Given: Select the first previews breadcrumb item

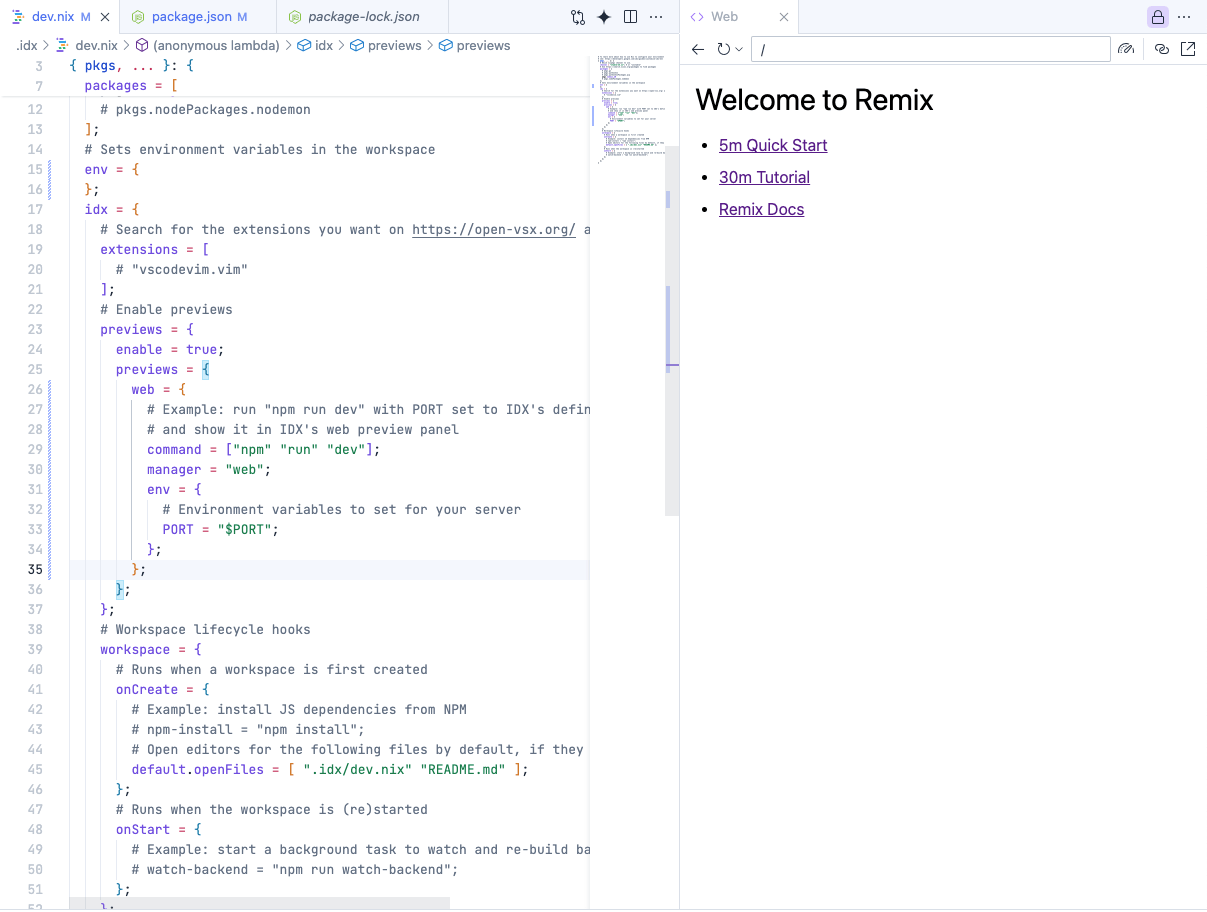Looking at the screenshot, I should point(385,45).
